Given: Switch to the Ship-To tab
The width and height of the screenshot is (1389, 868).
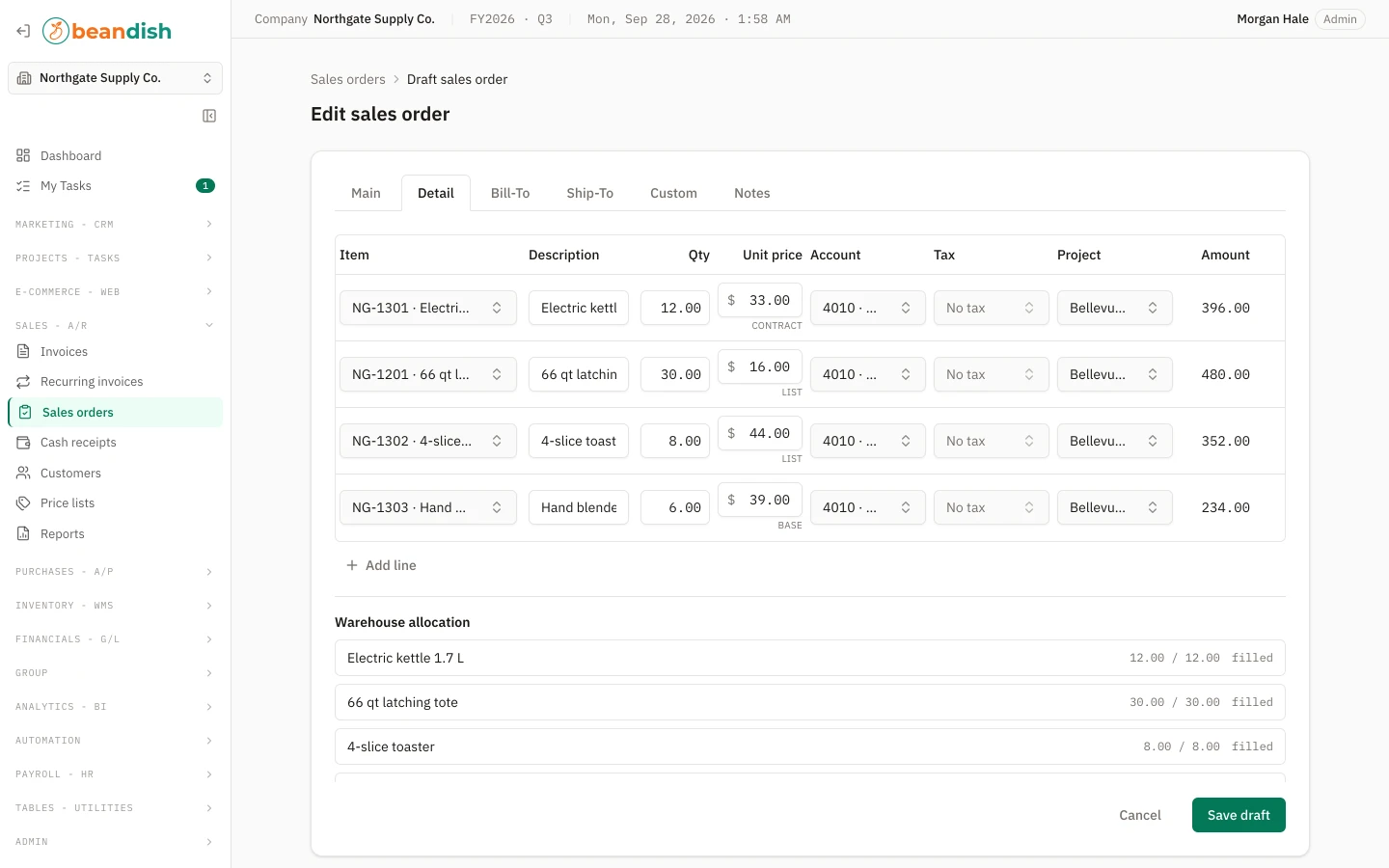Looking at the screenshot, I should (590, 193).
